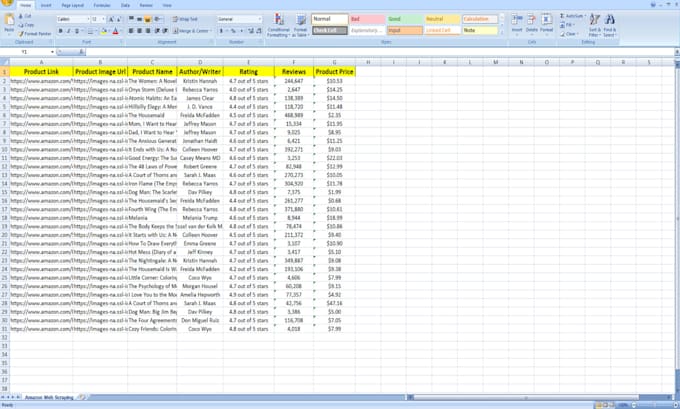This screenshot has width=680, height=409.
Task: Click Increase Indent
Action: coord(165,31)
